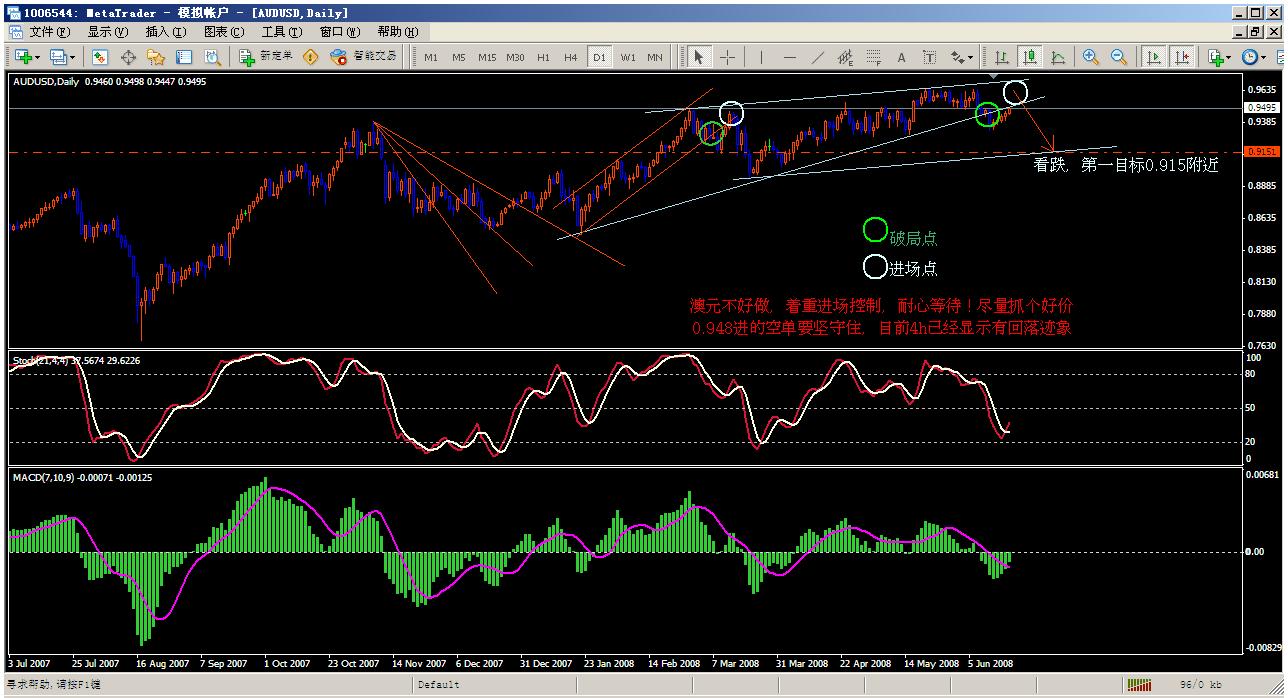This screenshot has height=698, width=1288.
Task: Open the New Chart dropdown arrow
Action: tap(37, 57)
